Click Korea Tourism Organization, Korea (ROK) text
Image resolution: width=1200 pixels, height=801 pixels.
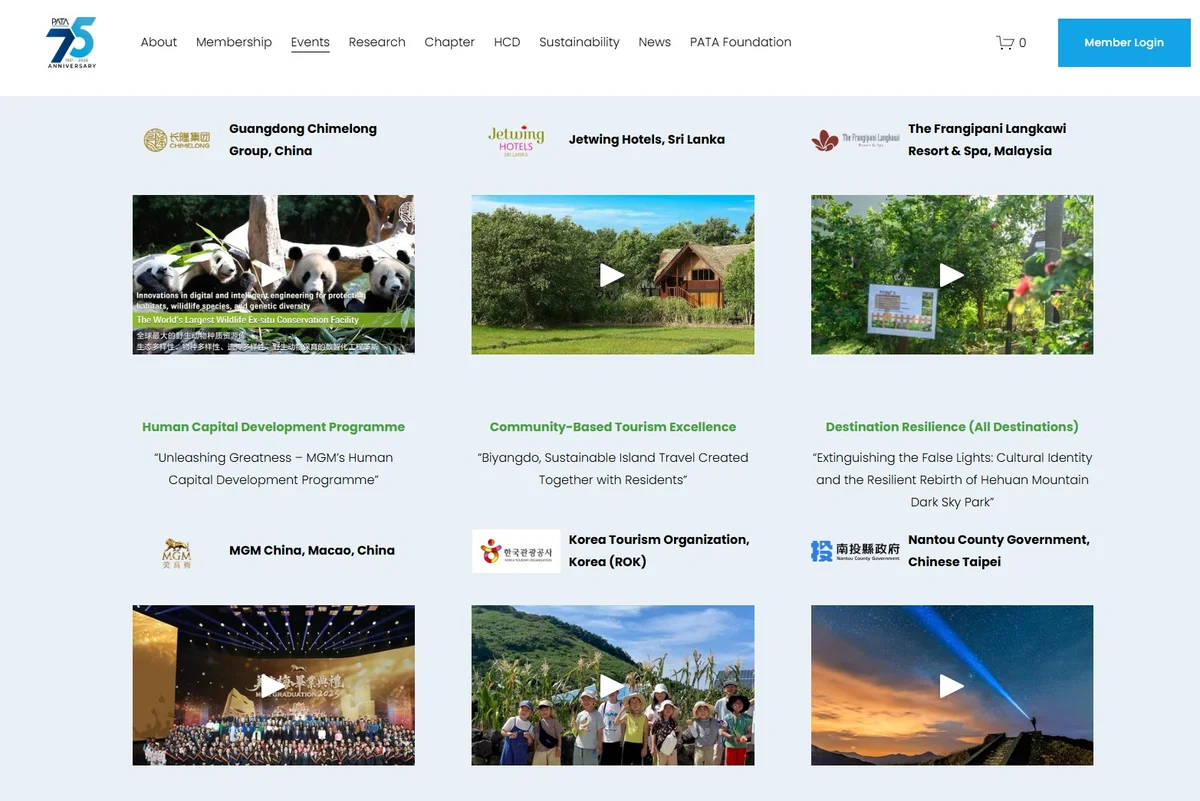pos(659,551)
